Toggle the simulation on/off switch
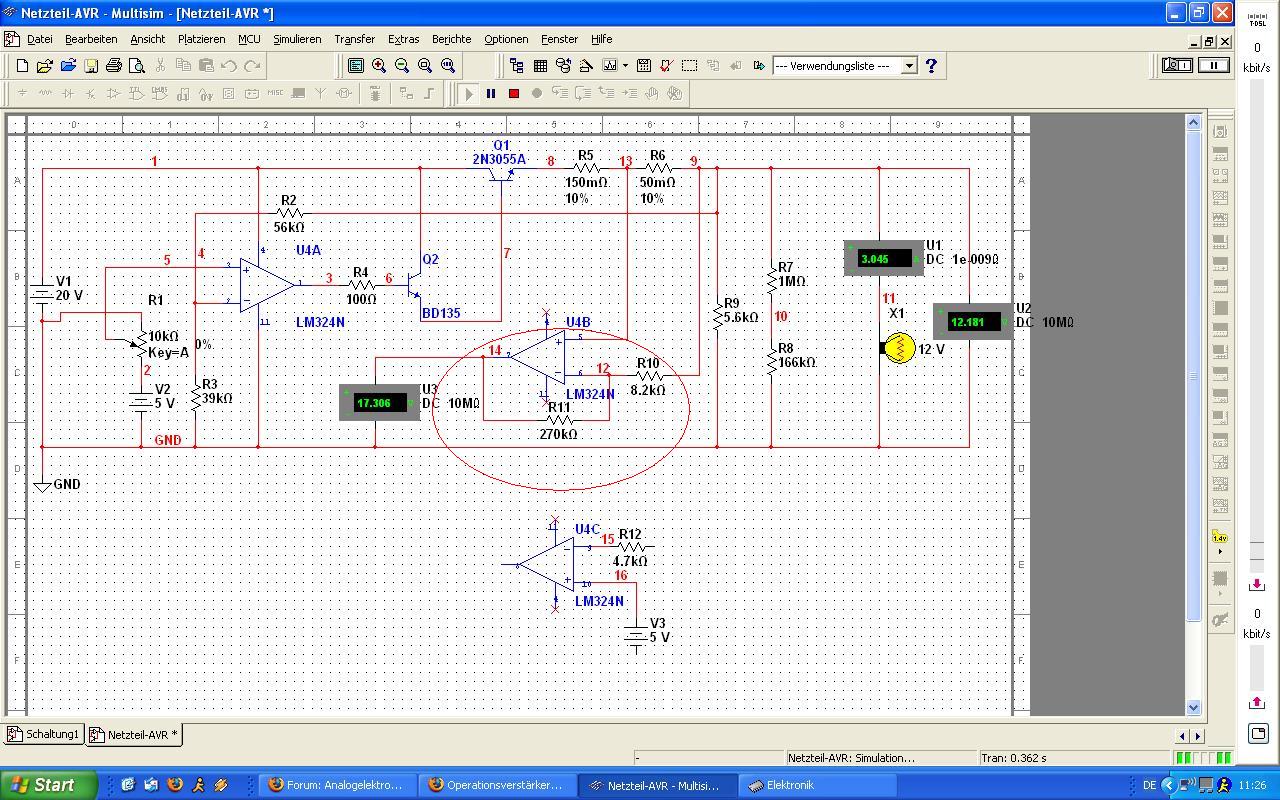The width and height of the screenshot is (1280, 800). click(x=1177, y=65)
